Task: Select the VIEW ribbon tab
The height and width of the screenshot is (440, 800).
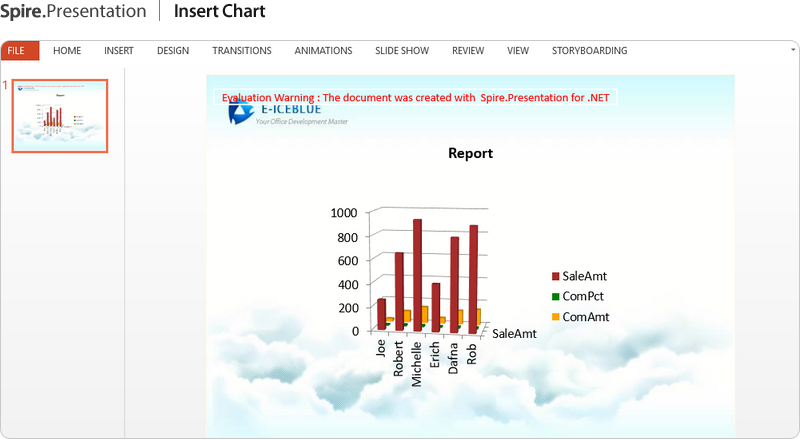Action: pos(518,51)
